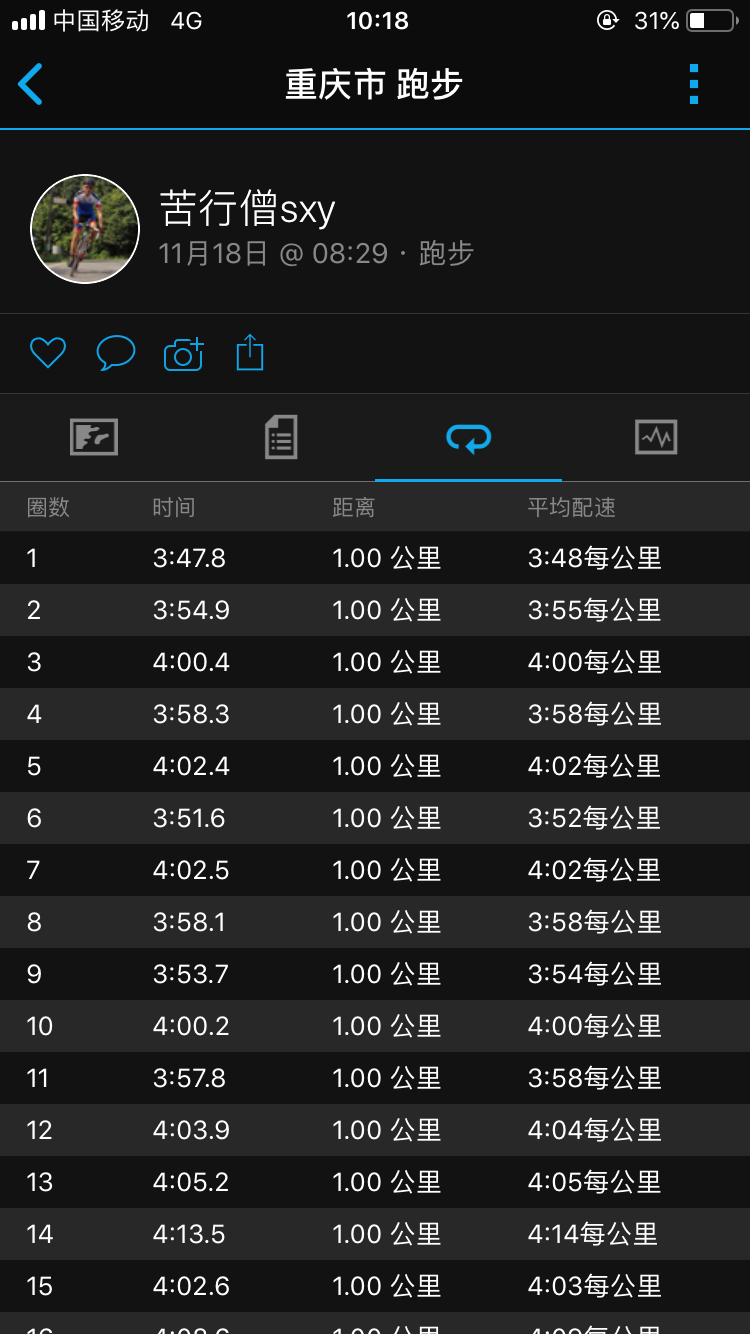Select lap 1 row

pos(375,558)
